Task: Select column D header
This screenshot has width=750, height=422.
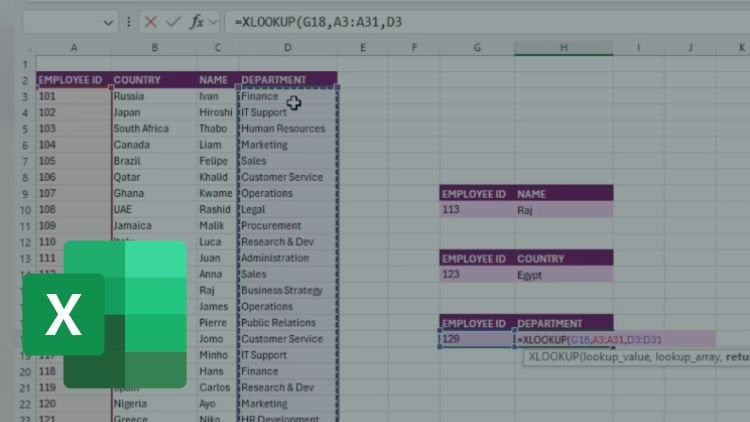Action: (x=287, y=48)
